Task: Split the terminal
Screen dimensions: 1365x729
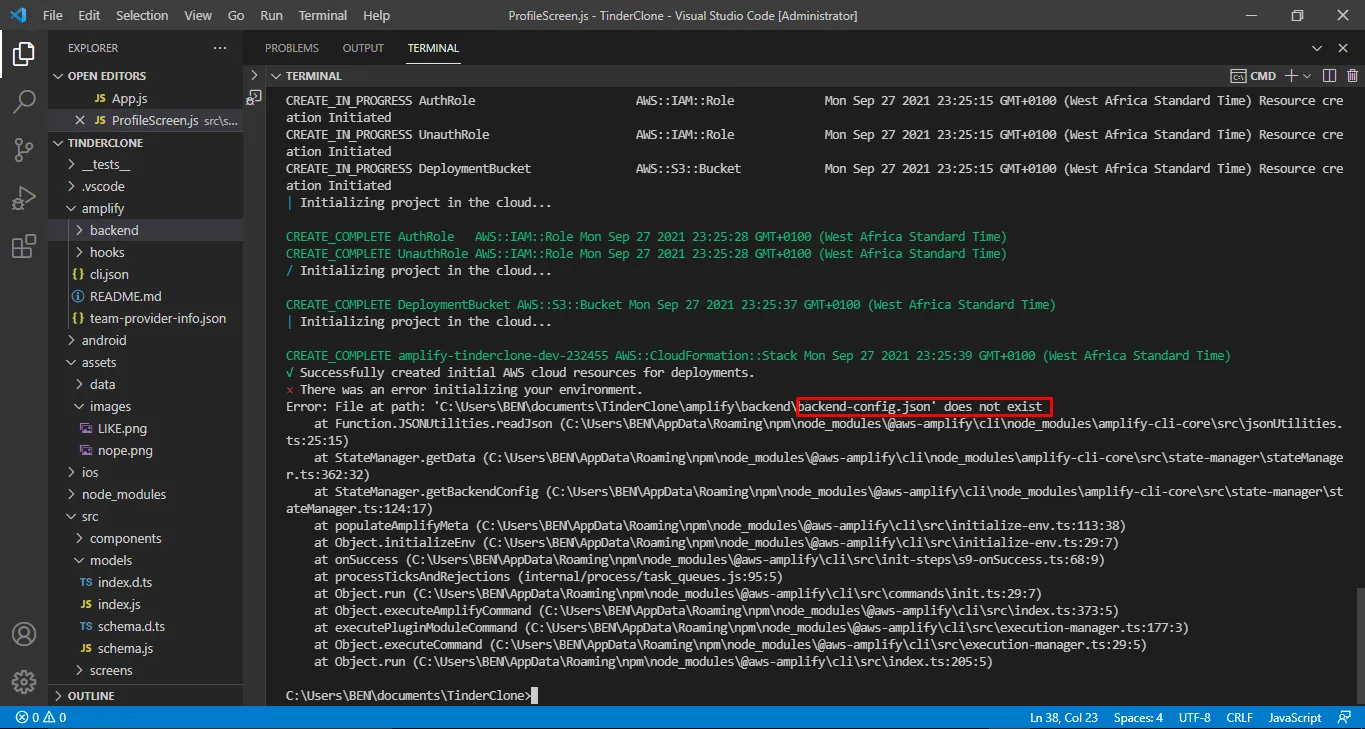Action: [1329, 76]
